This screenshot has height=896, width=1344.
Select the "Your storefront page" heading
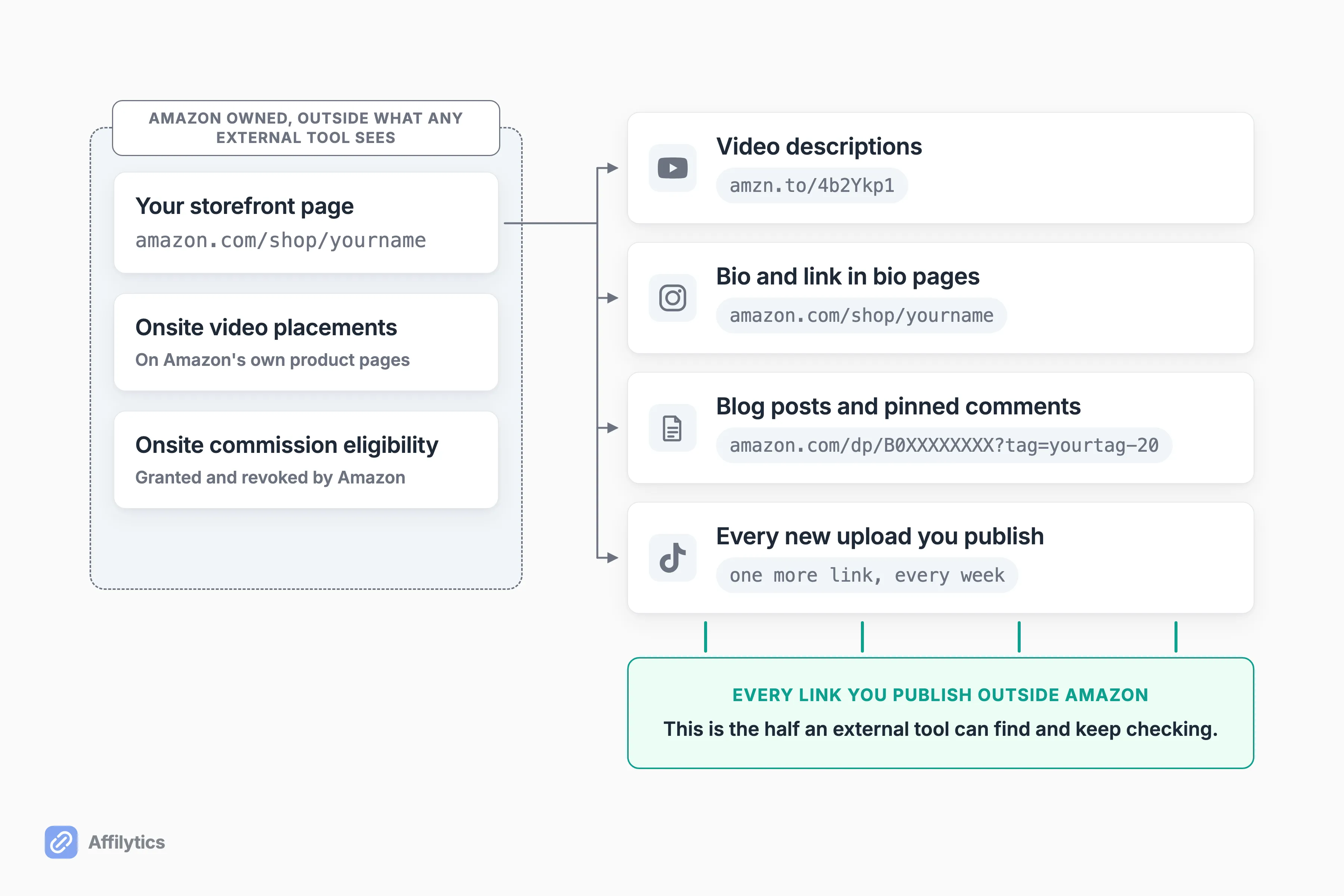point(245,206)
